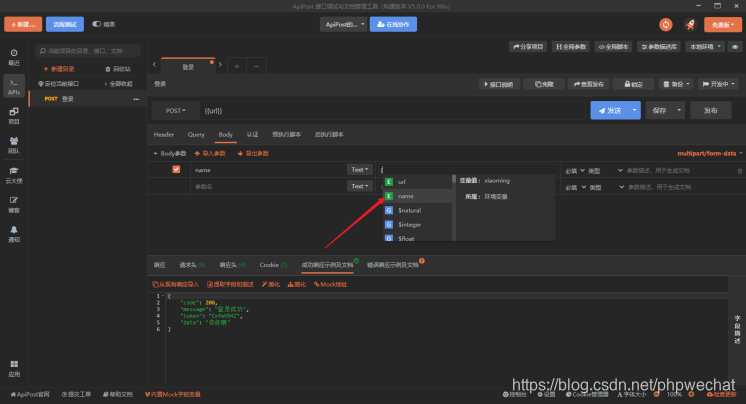The width and height of the screenshot is (746, 404).
Task: Open the graduation-cap sidebar icon
Action: point(14,175)
